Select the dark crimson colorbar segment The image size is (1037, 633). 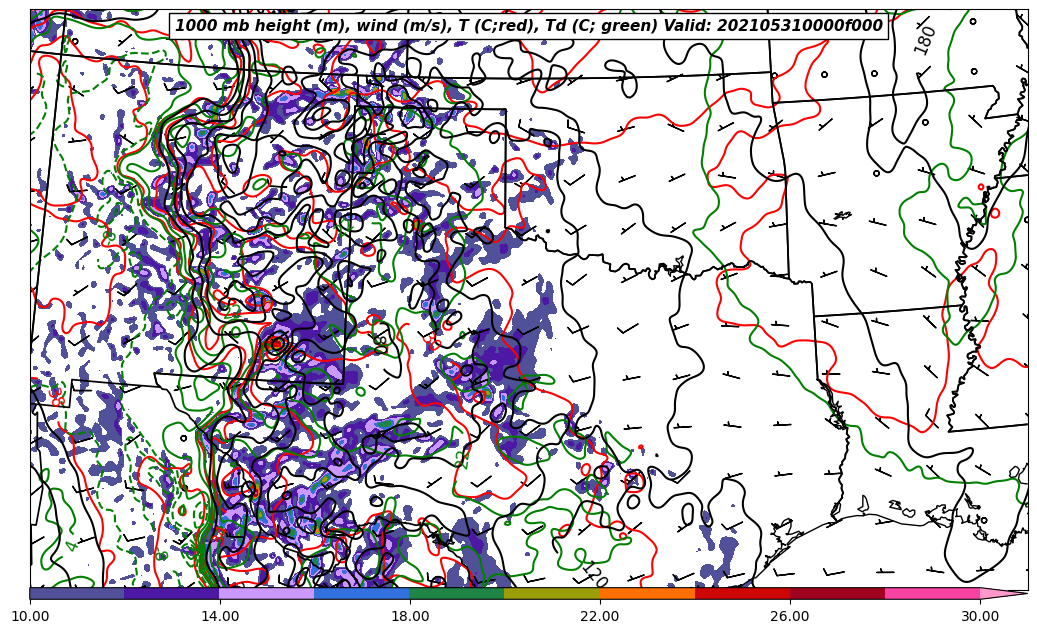(837, 593)
